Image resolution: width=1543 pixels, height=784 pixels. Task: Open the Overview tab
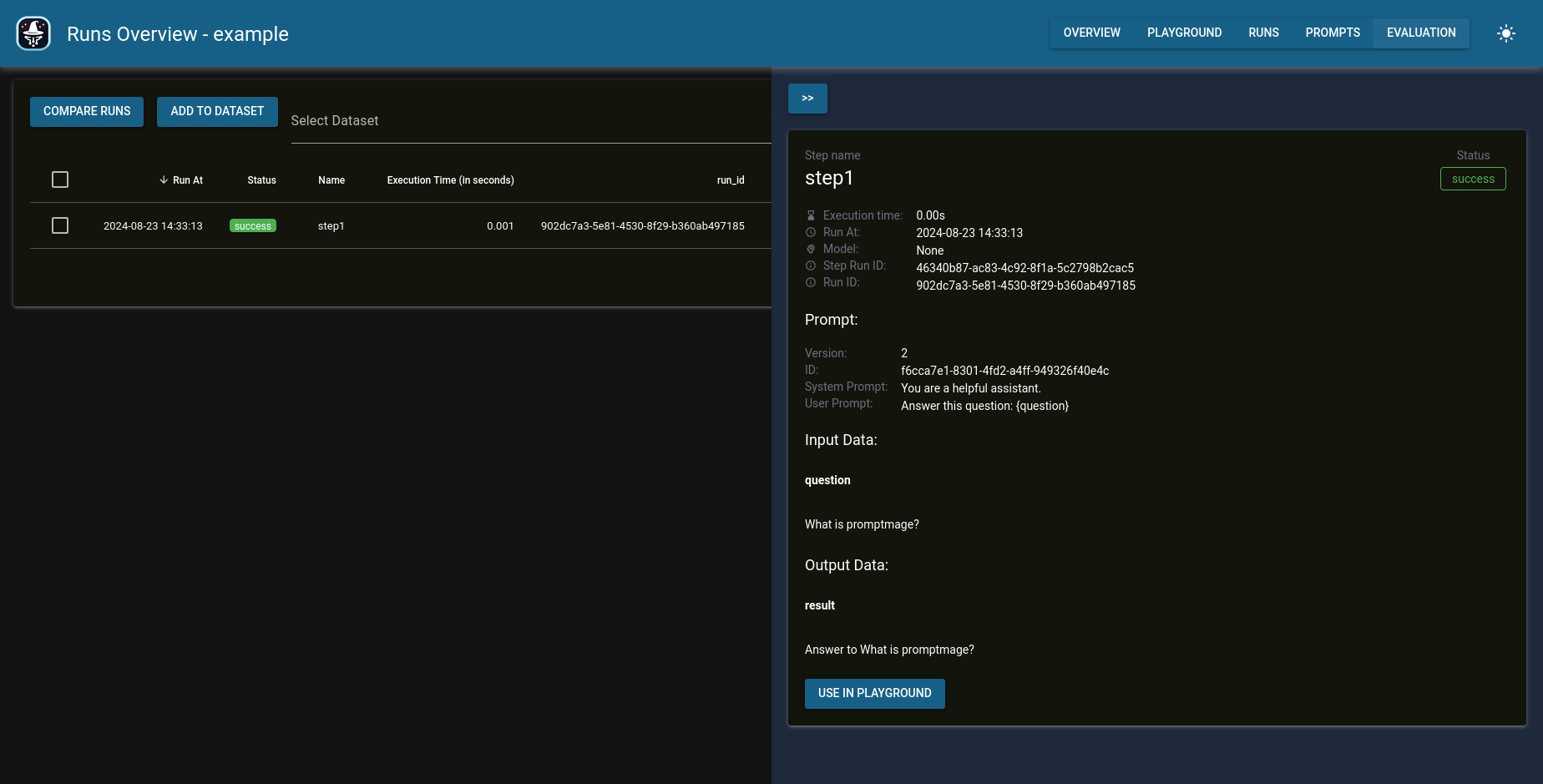coord(1092,33)
